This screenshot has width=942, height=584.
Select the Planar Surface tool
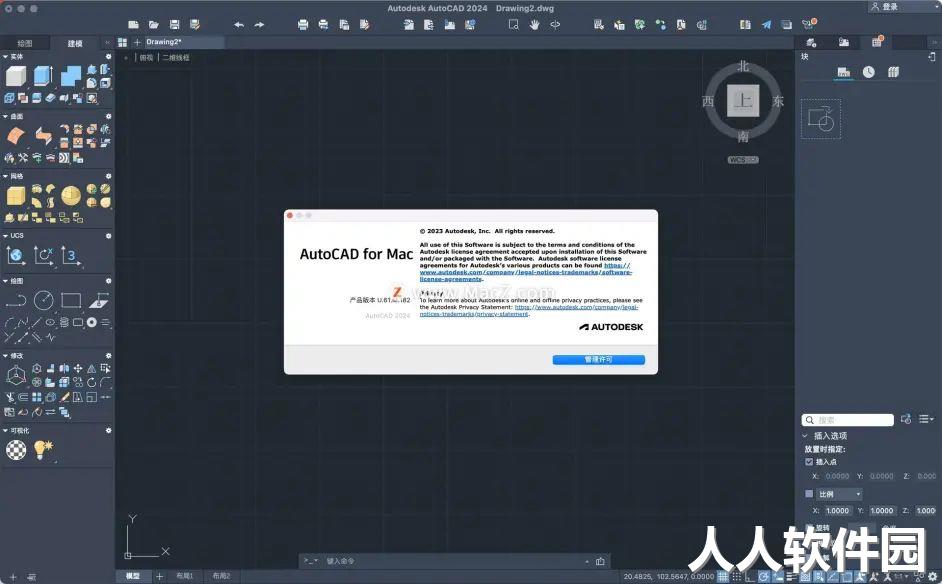16,136
